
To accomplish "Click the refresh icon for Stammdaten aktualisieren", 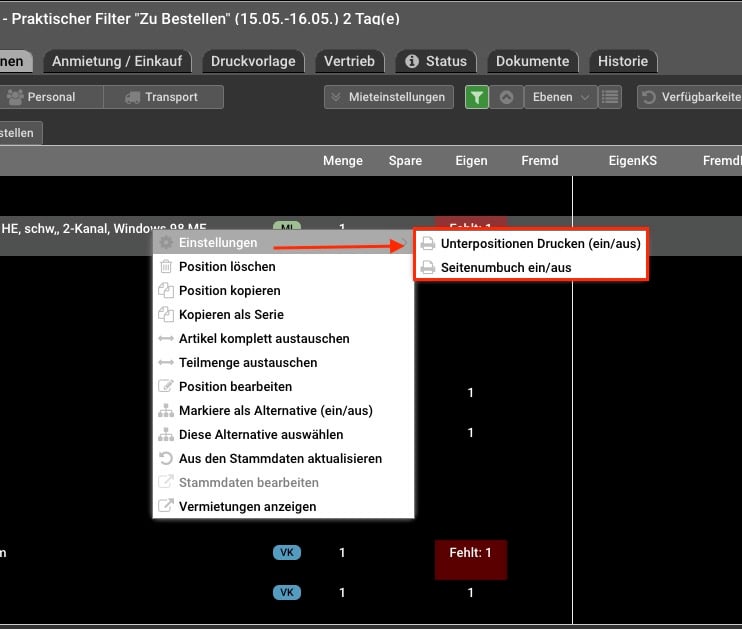I will pos(166,459).
